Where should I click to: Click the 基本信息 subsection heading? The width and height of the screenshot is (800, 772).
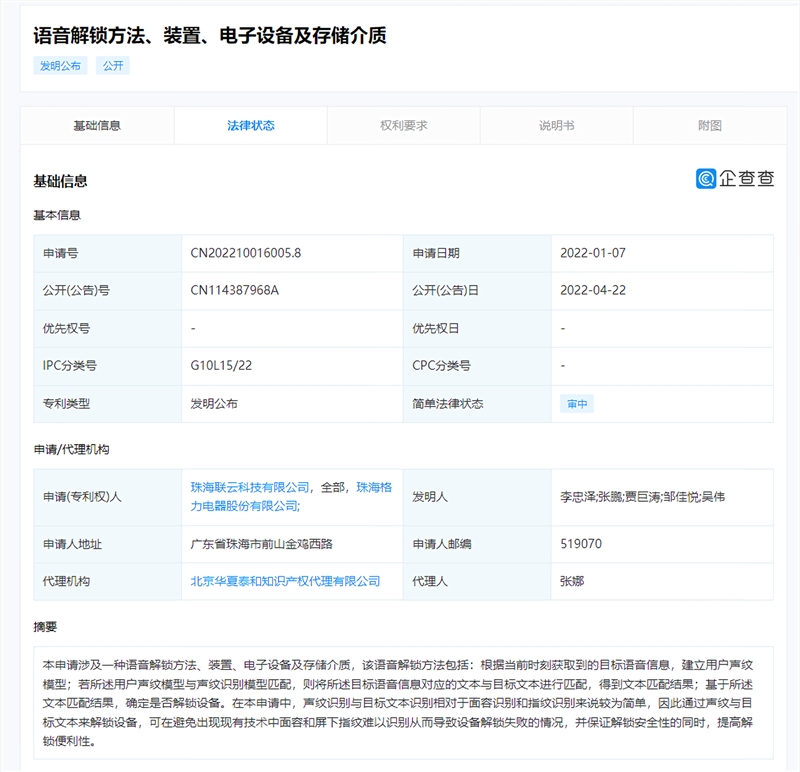coord(57,215)
